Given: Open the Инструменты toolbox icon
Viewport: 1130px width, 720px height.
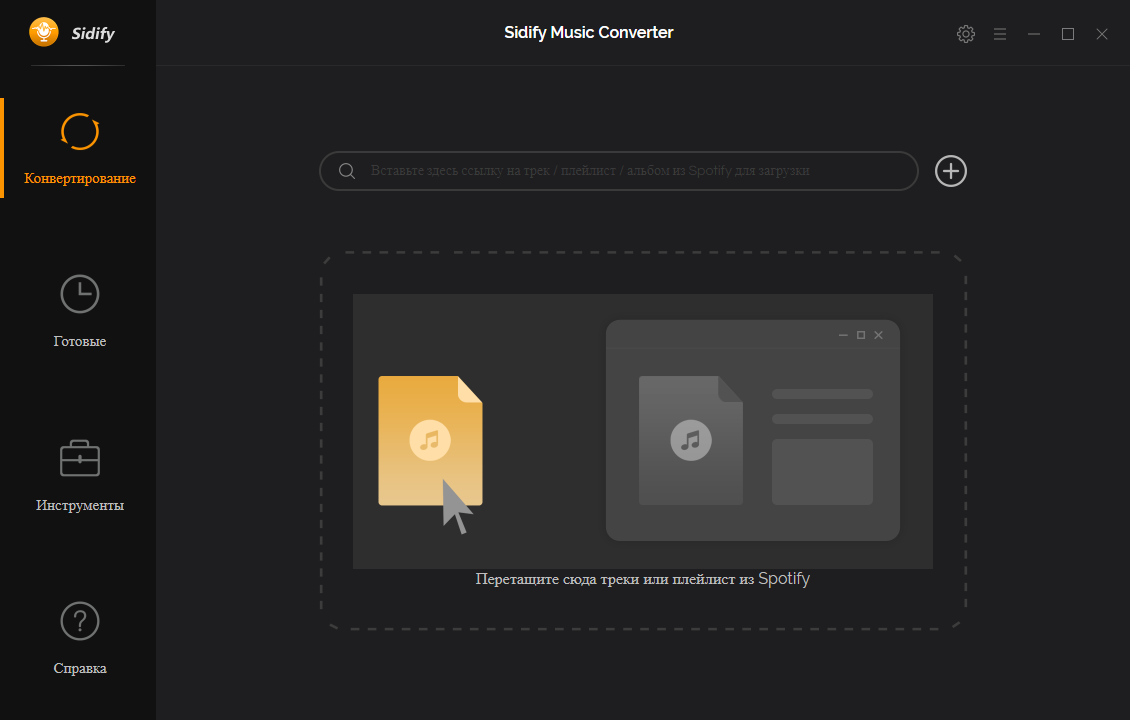Looking at the screenshot, I should pos(80,458).
